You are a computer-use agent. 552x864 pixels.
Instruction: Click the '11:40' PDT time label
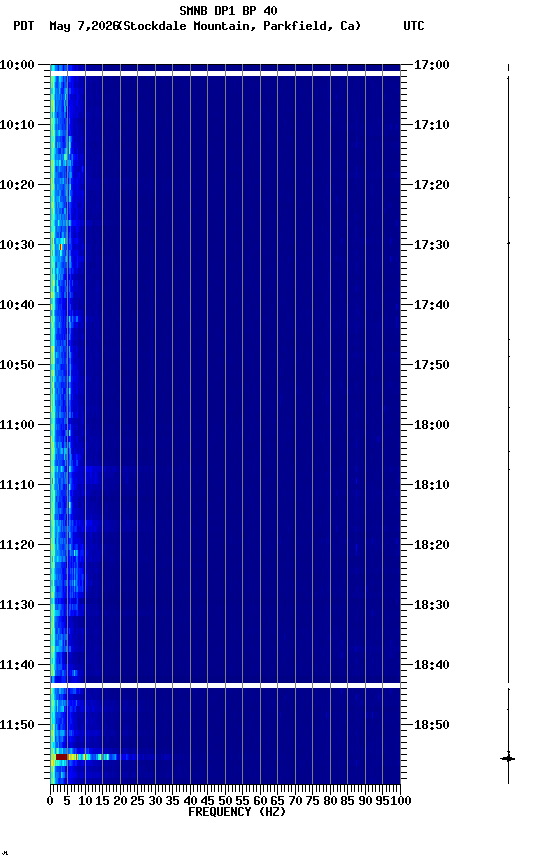pos(17,666)
